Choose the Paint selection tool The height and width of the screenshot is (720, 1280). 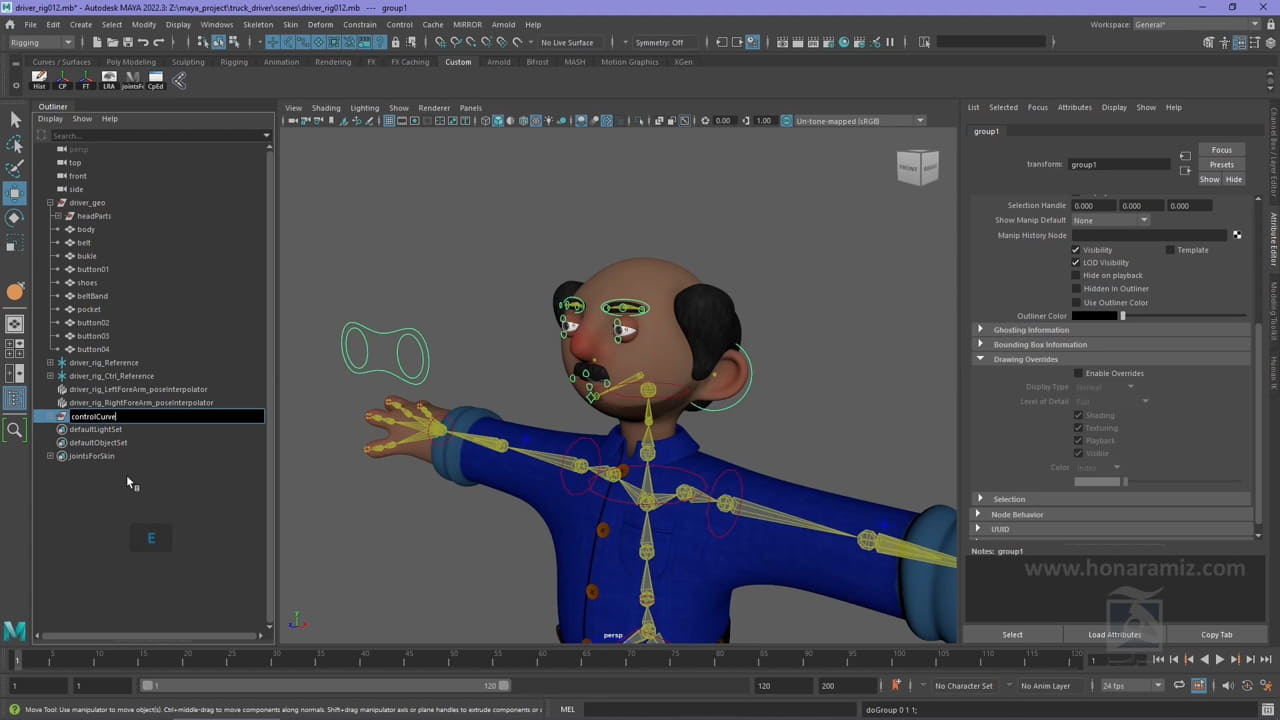[15, 168]
